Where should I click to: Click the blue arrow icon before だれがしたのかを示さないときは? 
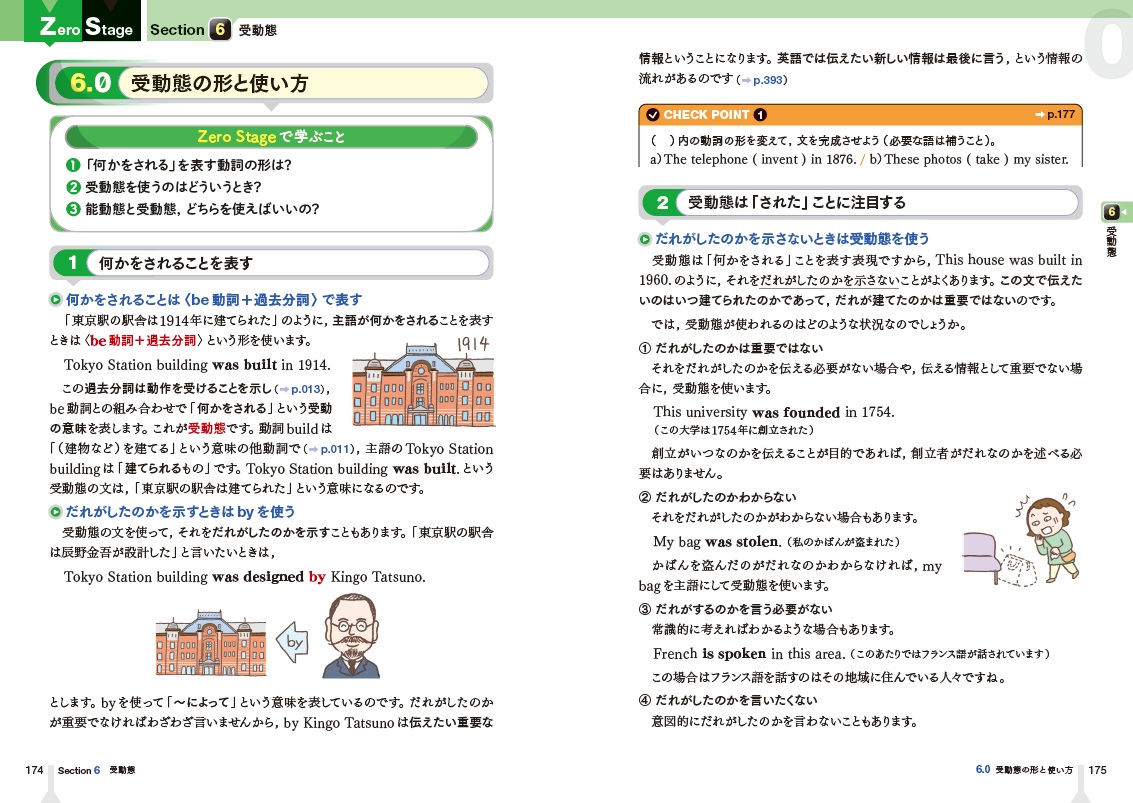pos(645,240)
